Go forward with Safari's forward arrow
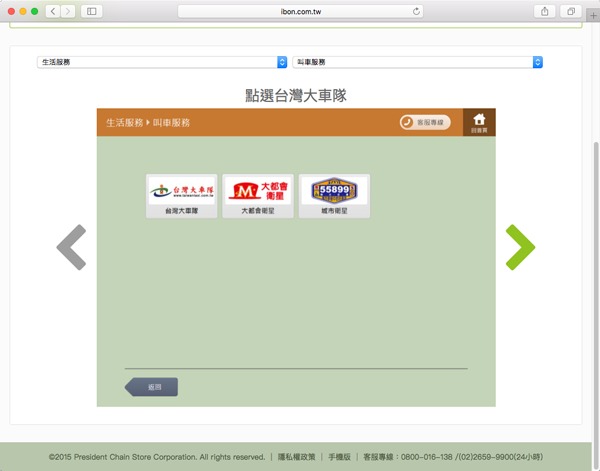 (x=67, y=11)
